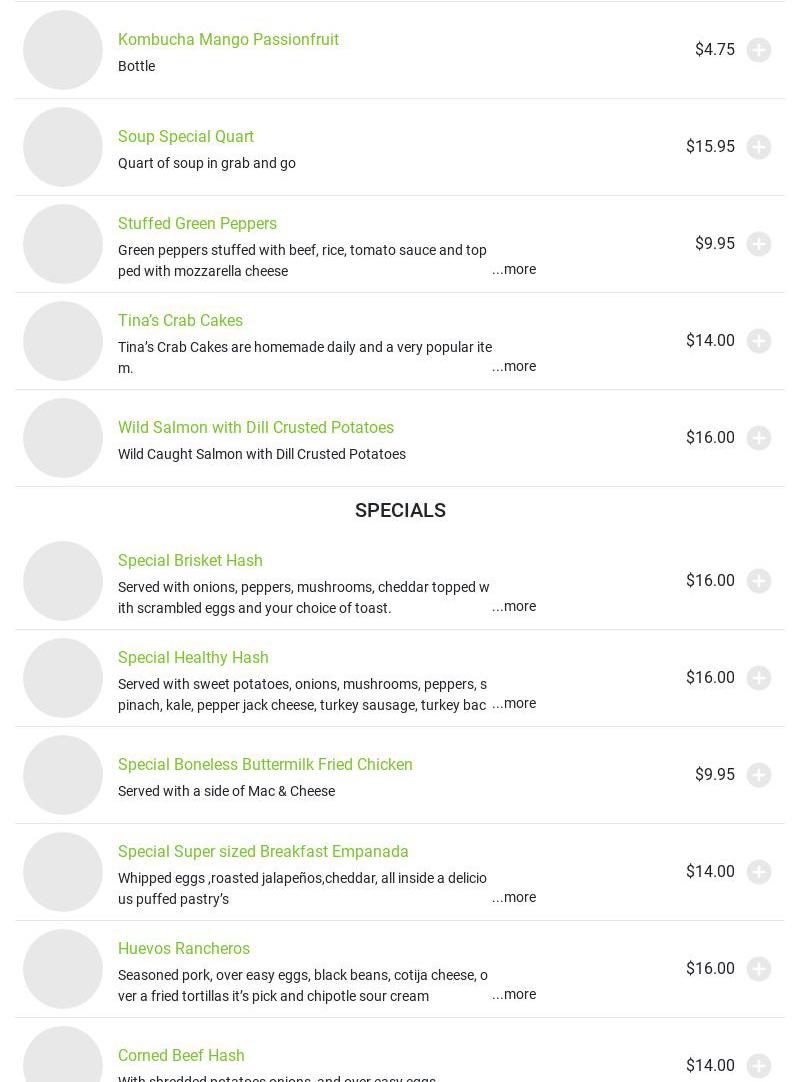800x1082 pixels.
Task: Add Soup Special Quart using plus icon
Action: click(x=759, y=147)
